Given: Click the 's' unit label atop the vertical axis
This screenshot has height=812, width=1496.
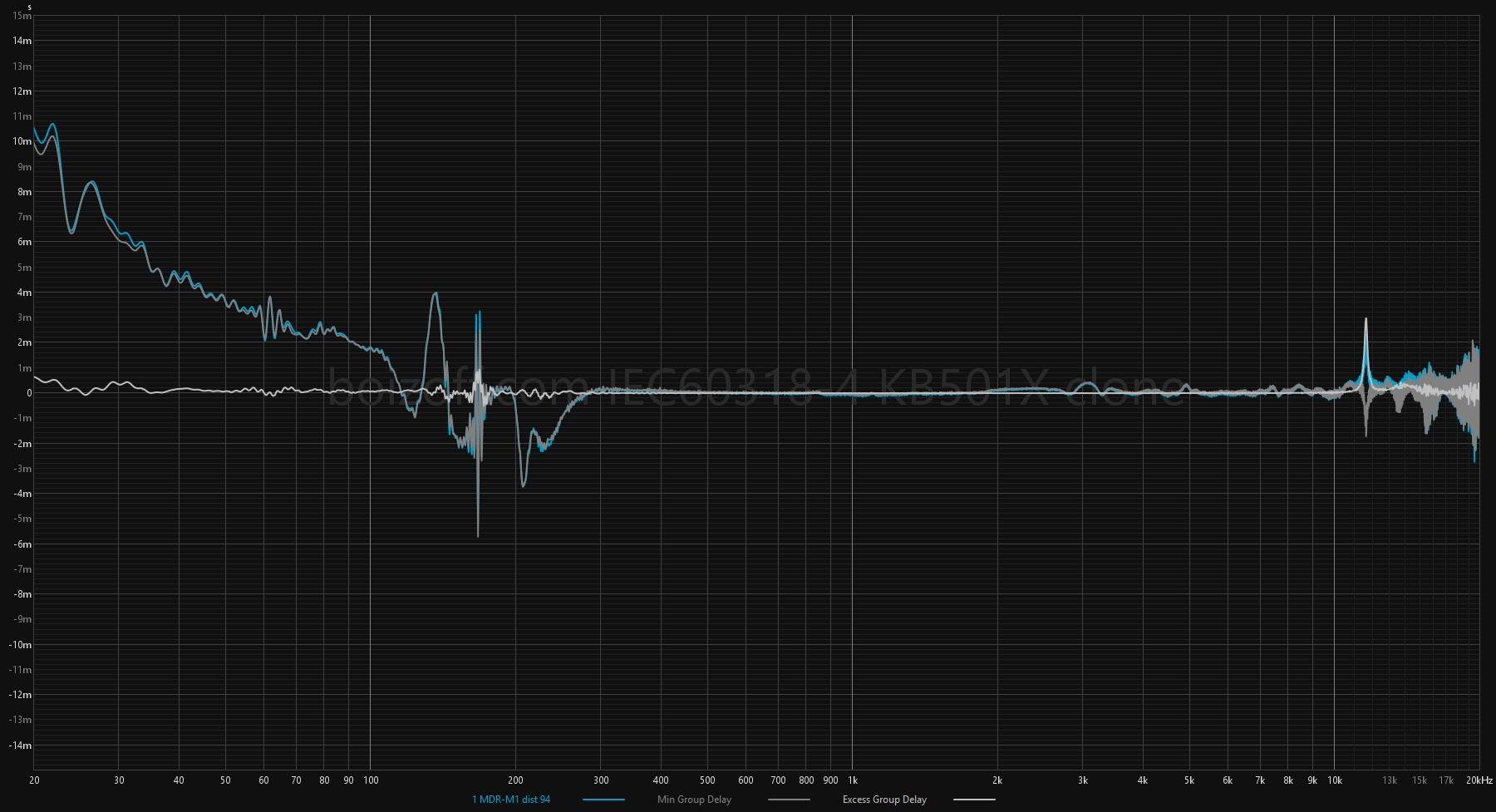Looking at the screenshot, I should pyautogui.click(x=29, y=7).
